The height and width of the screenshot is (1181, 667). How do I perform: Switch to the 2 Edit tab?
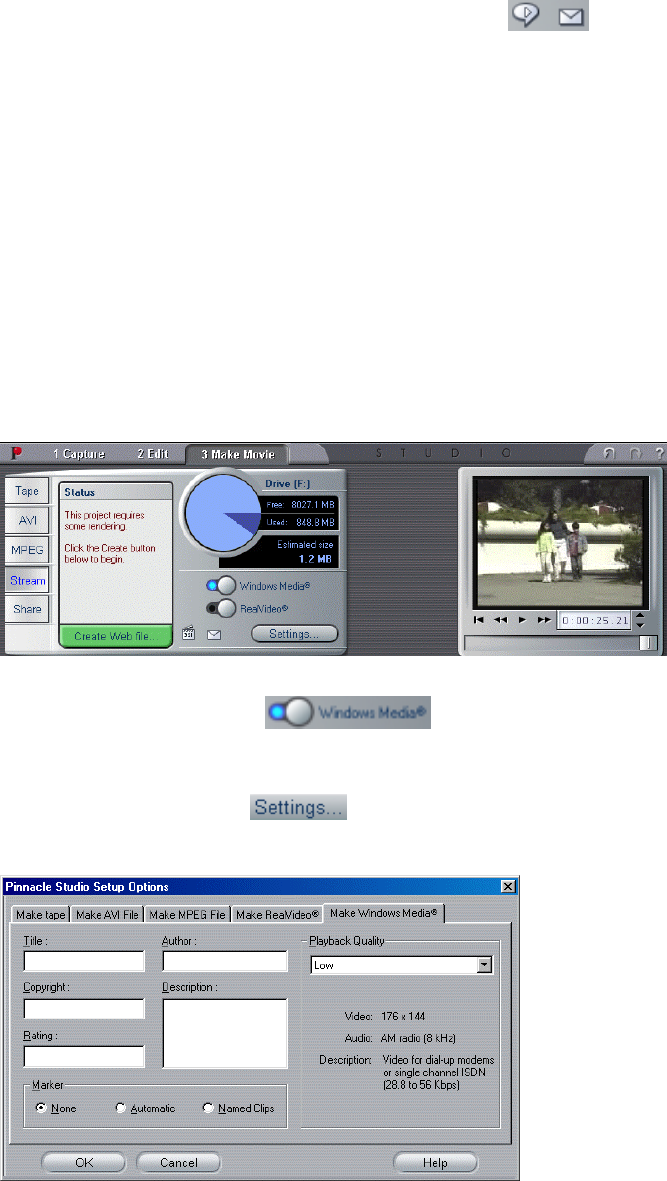[153, 453]
